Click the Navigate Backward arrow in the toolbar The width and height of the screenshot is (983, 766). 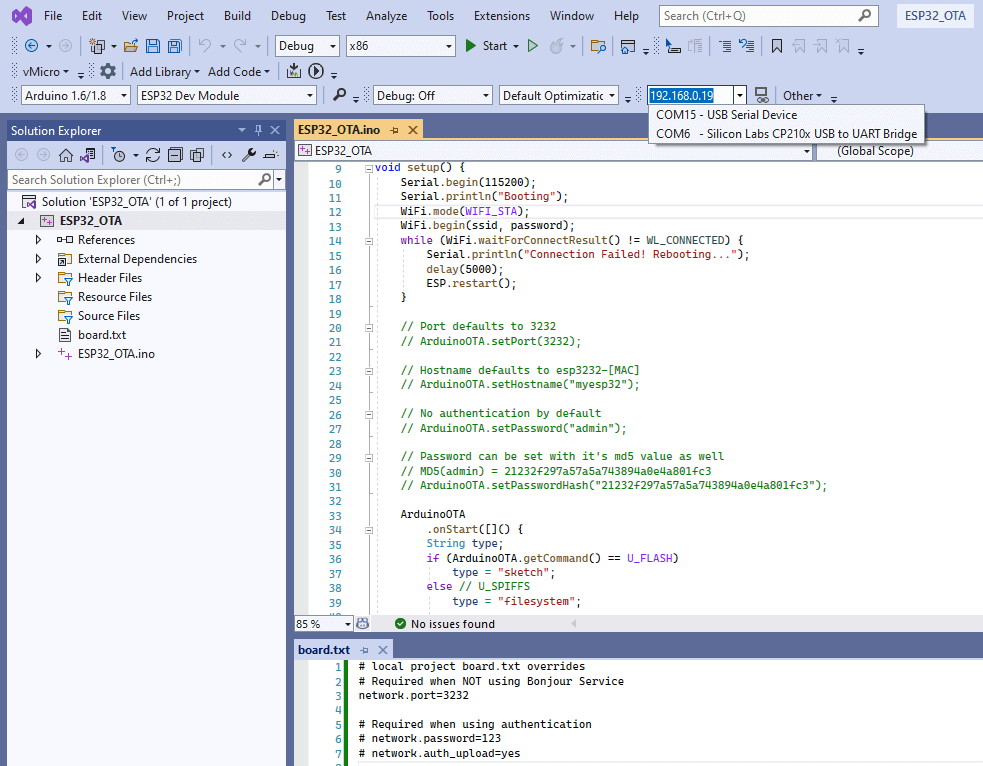coord(31,46)
